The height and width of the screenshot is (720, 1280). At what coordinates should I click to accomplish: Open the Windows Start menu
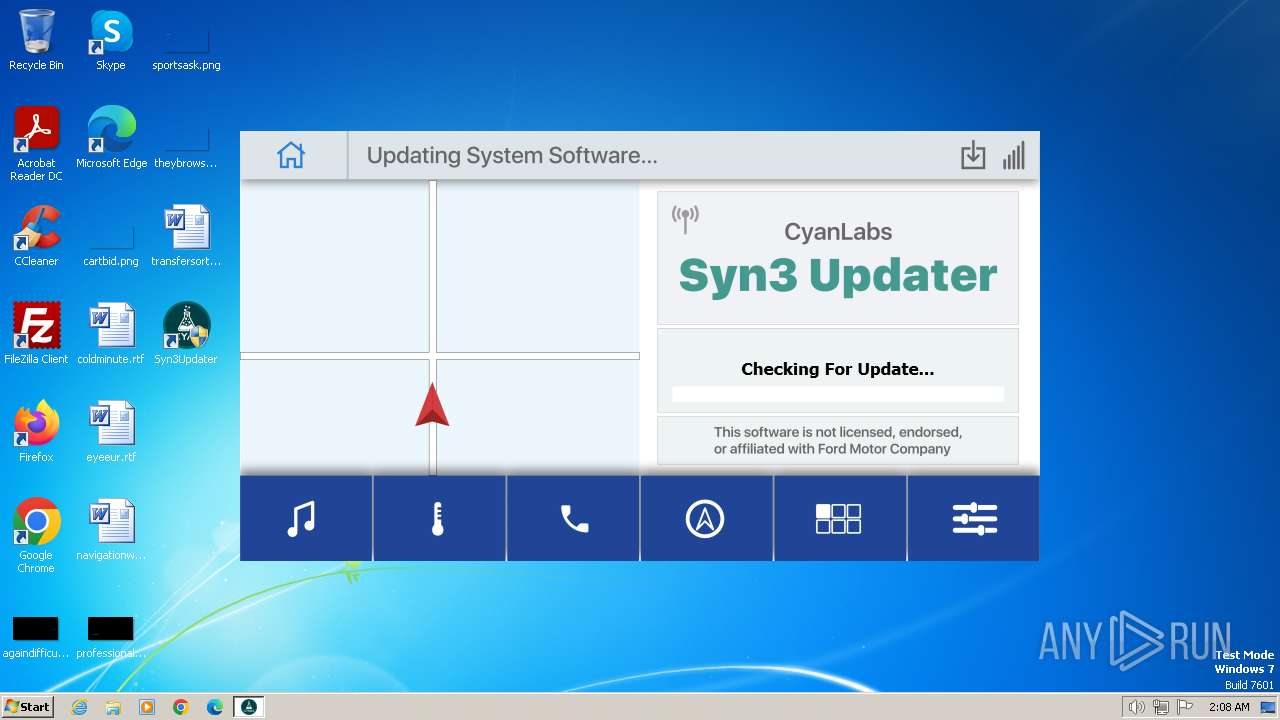28,707
